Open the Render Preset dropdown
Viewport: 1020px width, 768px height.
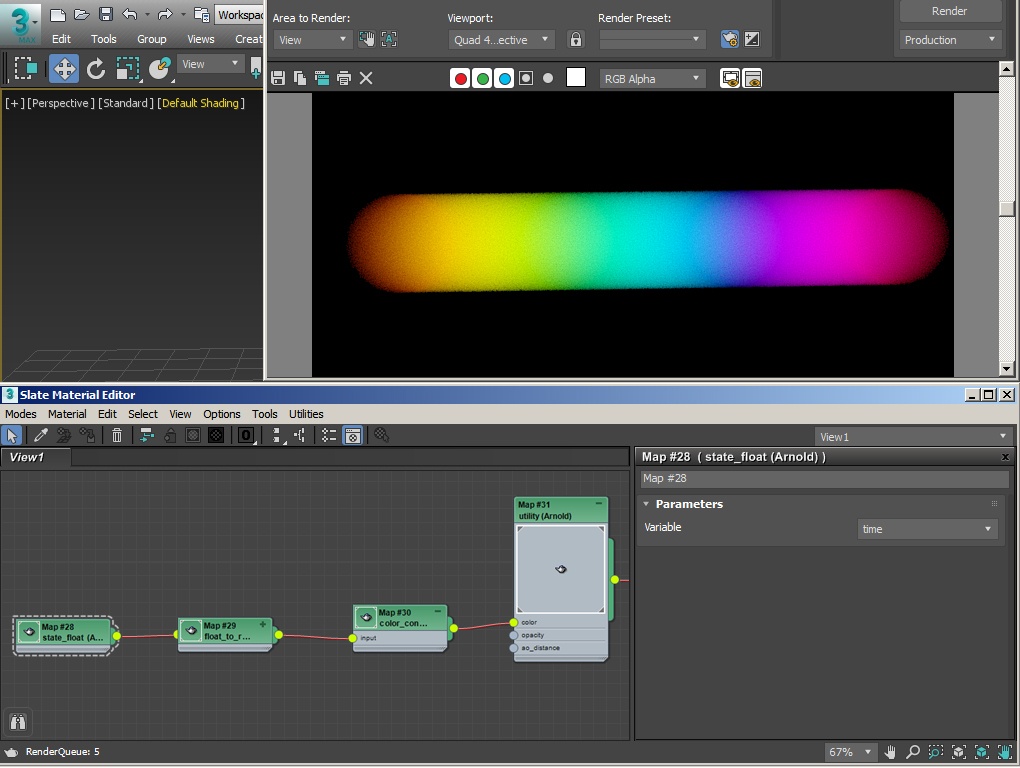[651, 40]
